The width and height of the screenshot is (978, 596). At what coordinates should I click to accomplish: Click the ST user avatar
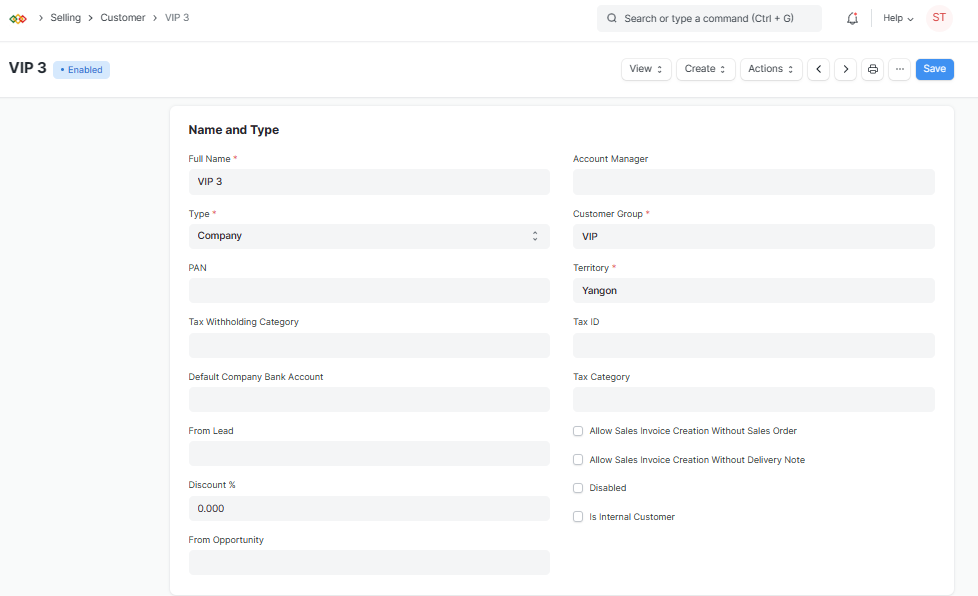coord(938,17)
